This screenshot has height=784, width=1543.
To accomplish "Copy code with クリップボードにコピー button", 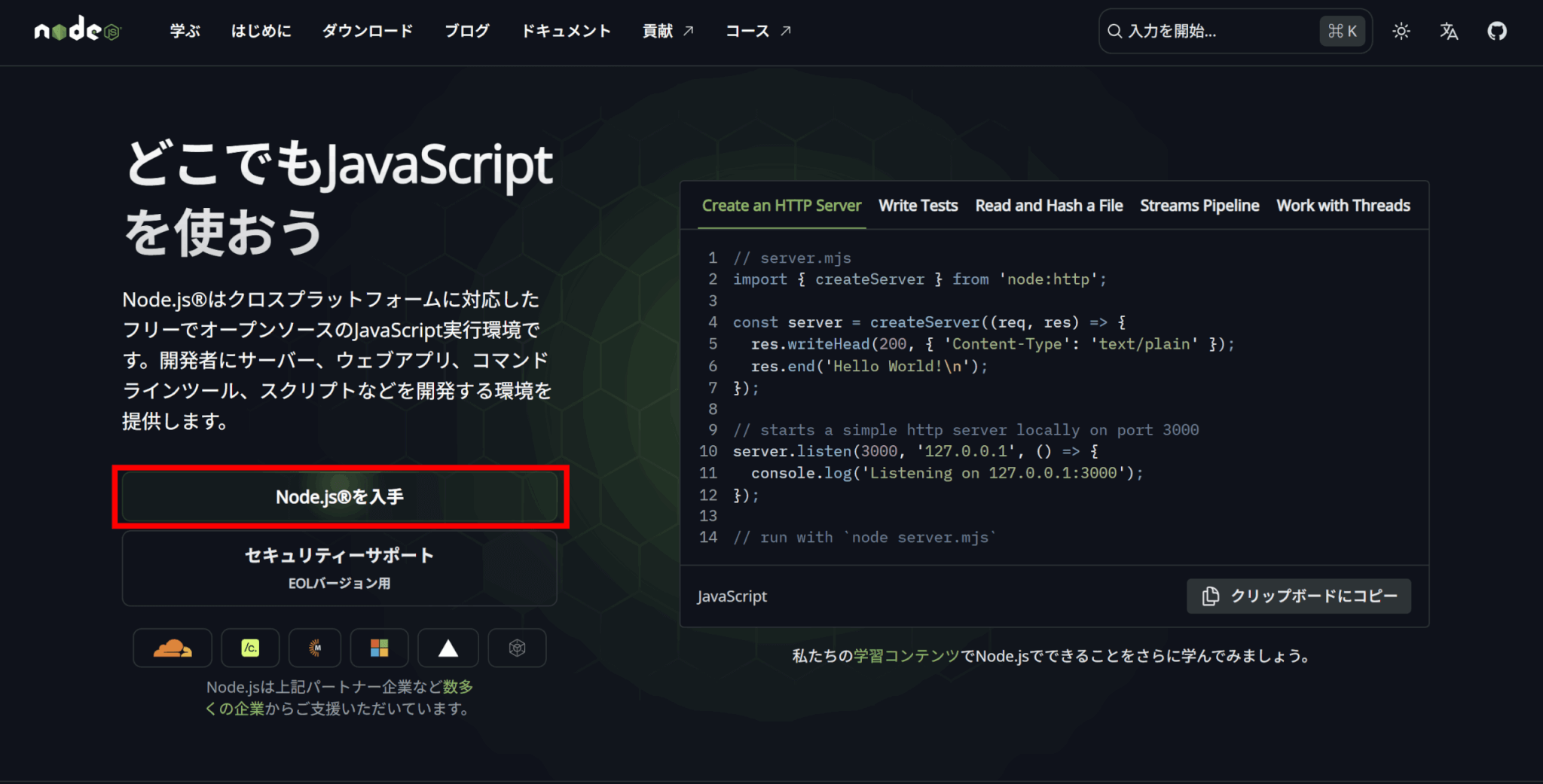I will click(1298, 596).
